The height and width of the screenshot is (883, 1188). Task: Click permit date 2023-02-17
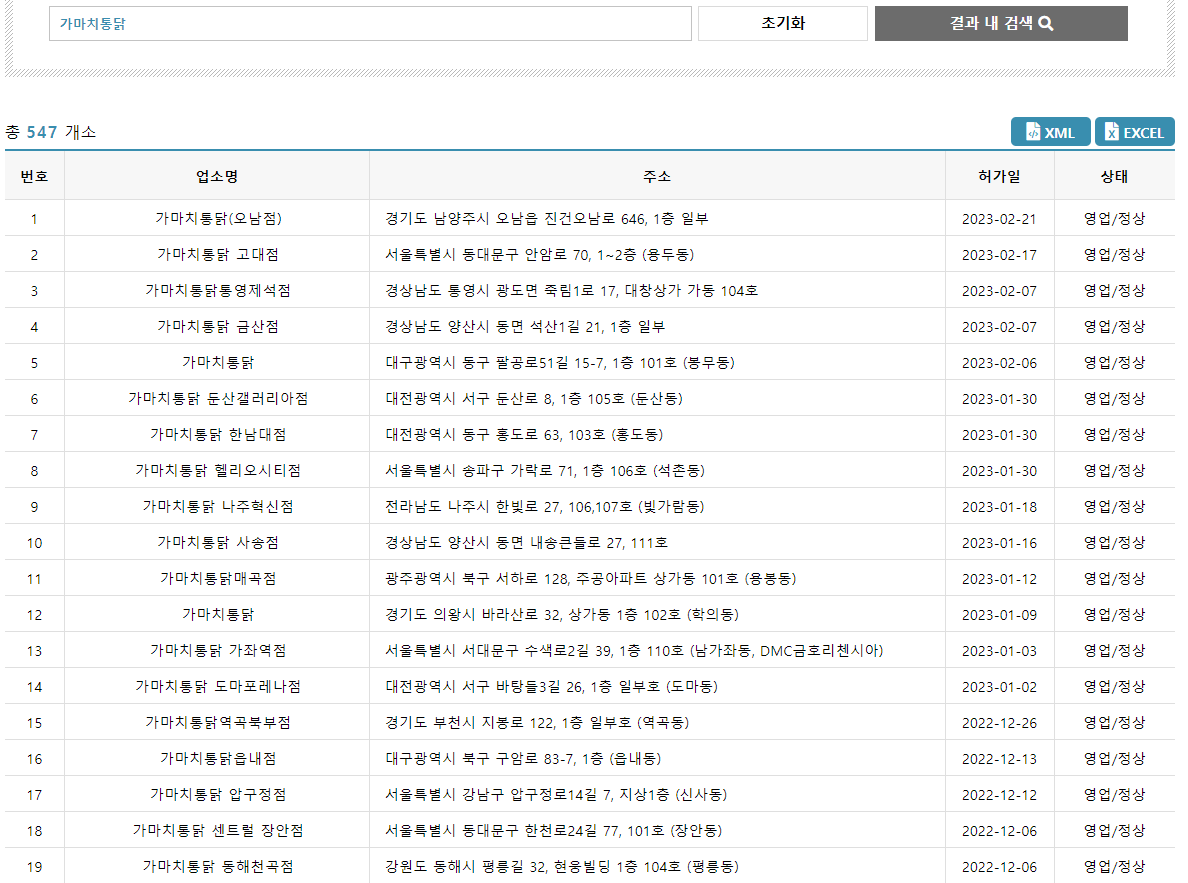point(999,255)
